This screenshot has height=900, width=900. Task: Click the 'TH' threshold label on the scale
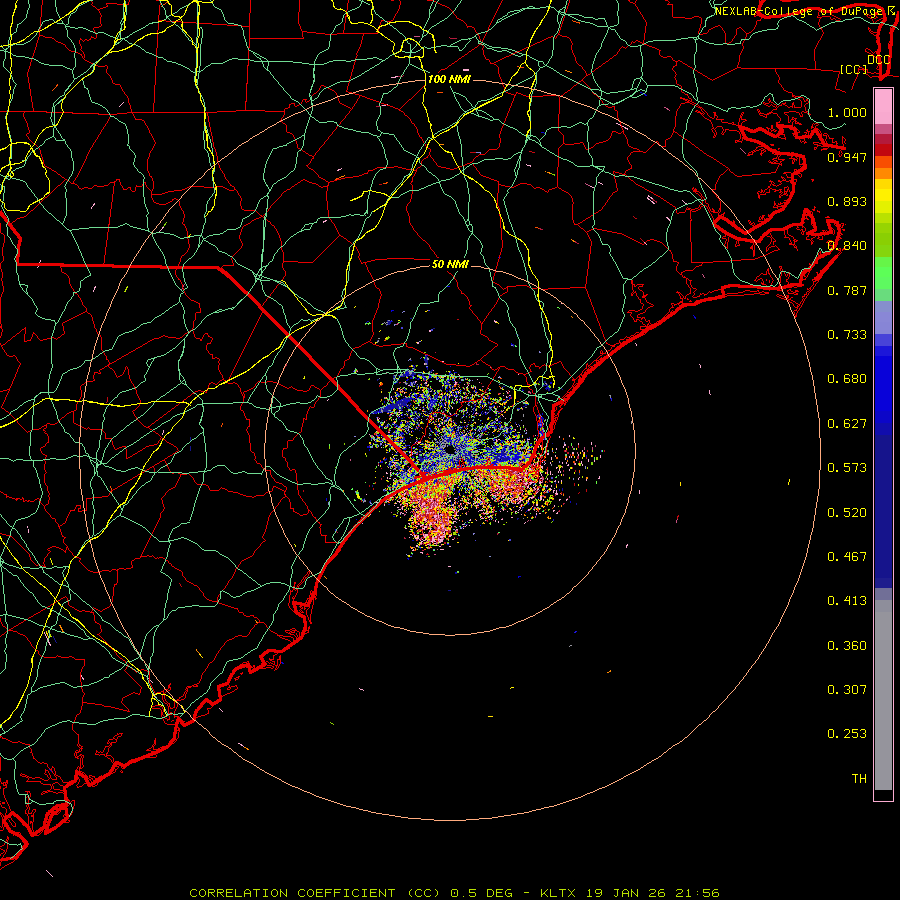(x=859, y=779)
